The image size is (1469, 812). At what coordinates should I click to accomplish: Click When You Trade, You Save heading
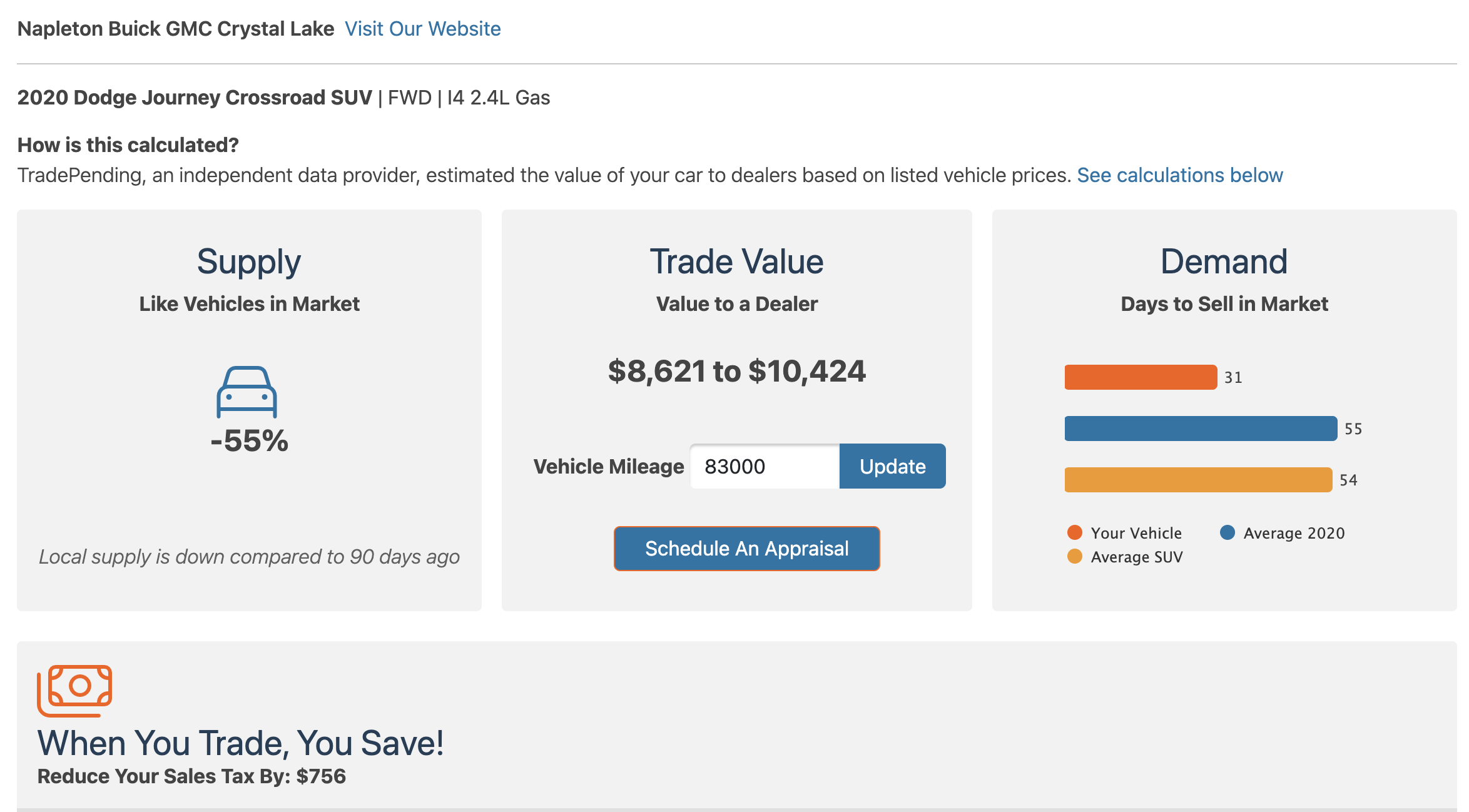[x=240, y=743]
